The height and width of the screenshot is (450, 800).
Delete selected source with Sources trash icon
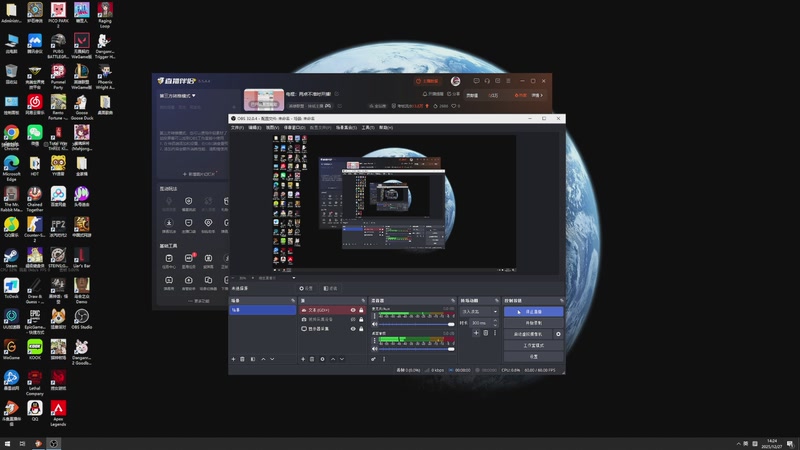312,359
